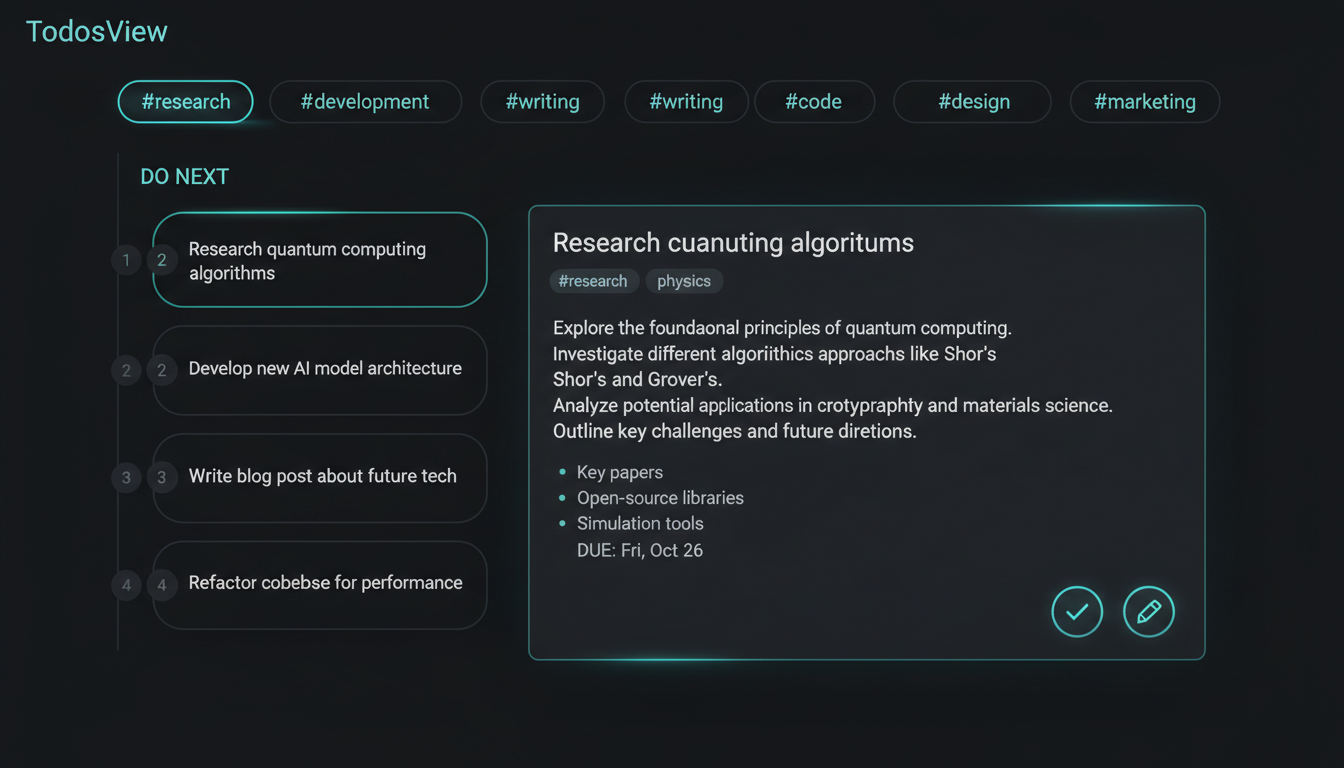Click the 'DUE: Fri, Oct 26' due date
Image resolution: width=1344 pixels, height=768 pixels.
[640, 550]
